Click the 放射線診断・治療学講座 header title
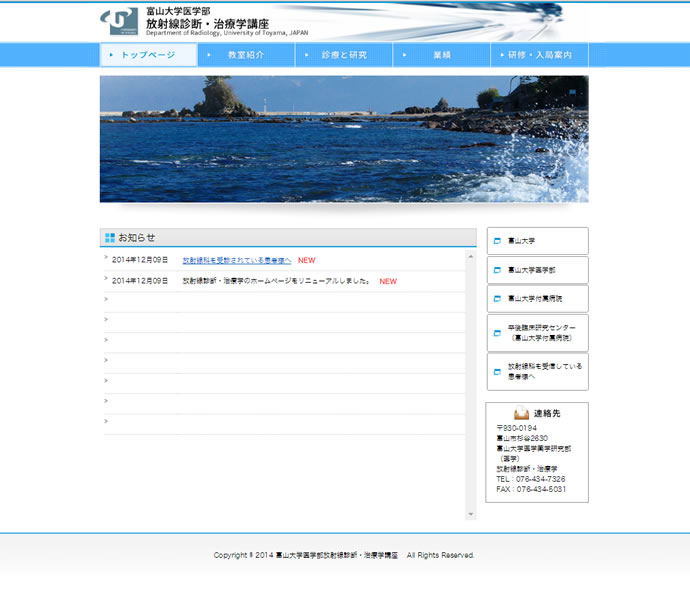The image size is (690, 600). click(x=207, y=24)
